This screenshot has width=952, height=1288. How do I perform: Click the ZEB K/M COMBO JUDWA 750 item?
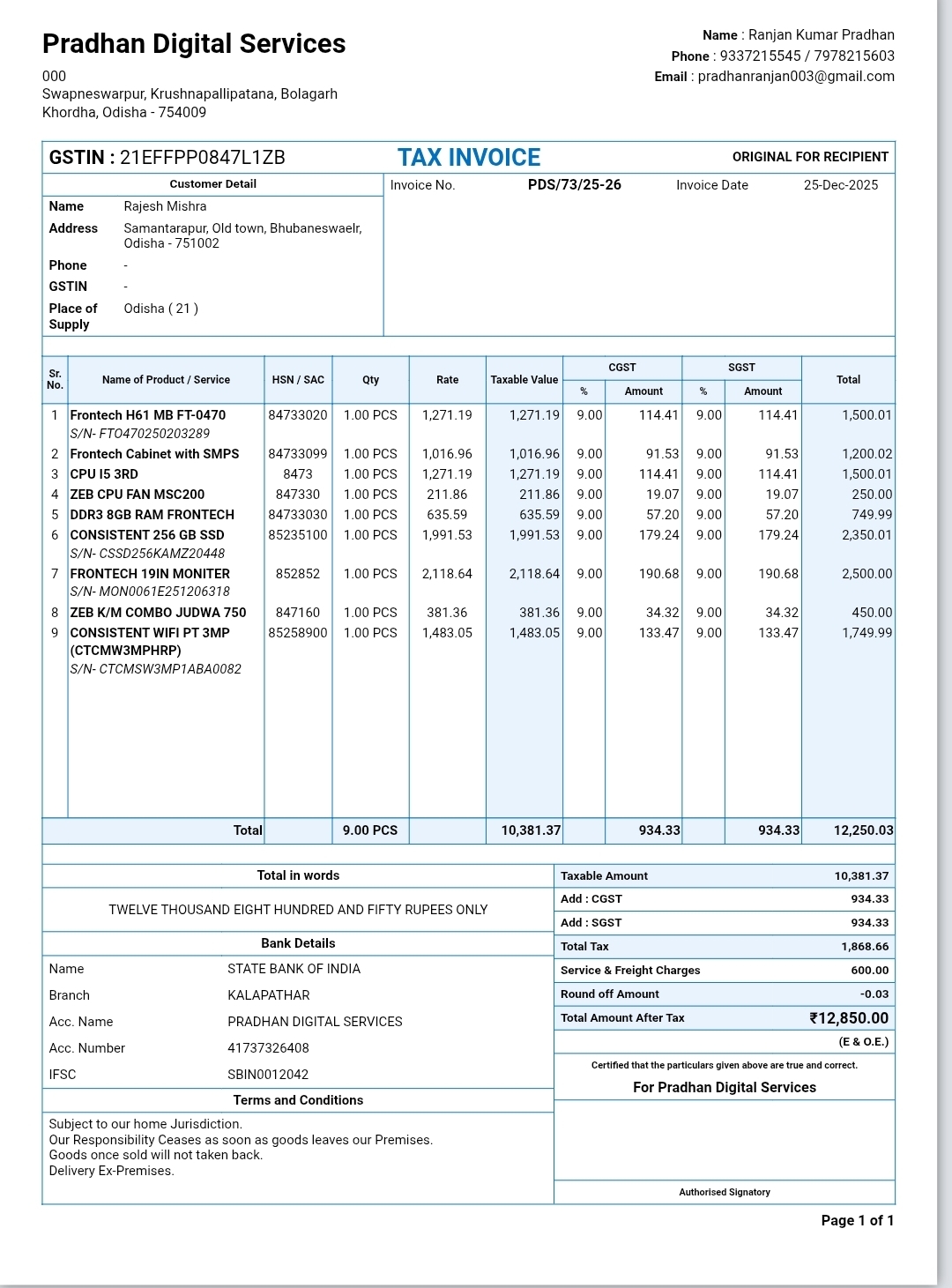click(158, 613)
